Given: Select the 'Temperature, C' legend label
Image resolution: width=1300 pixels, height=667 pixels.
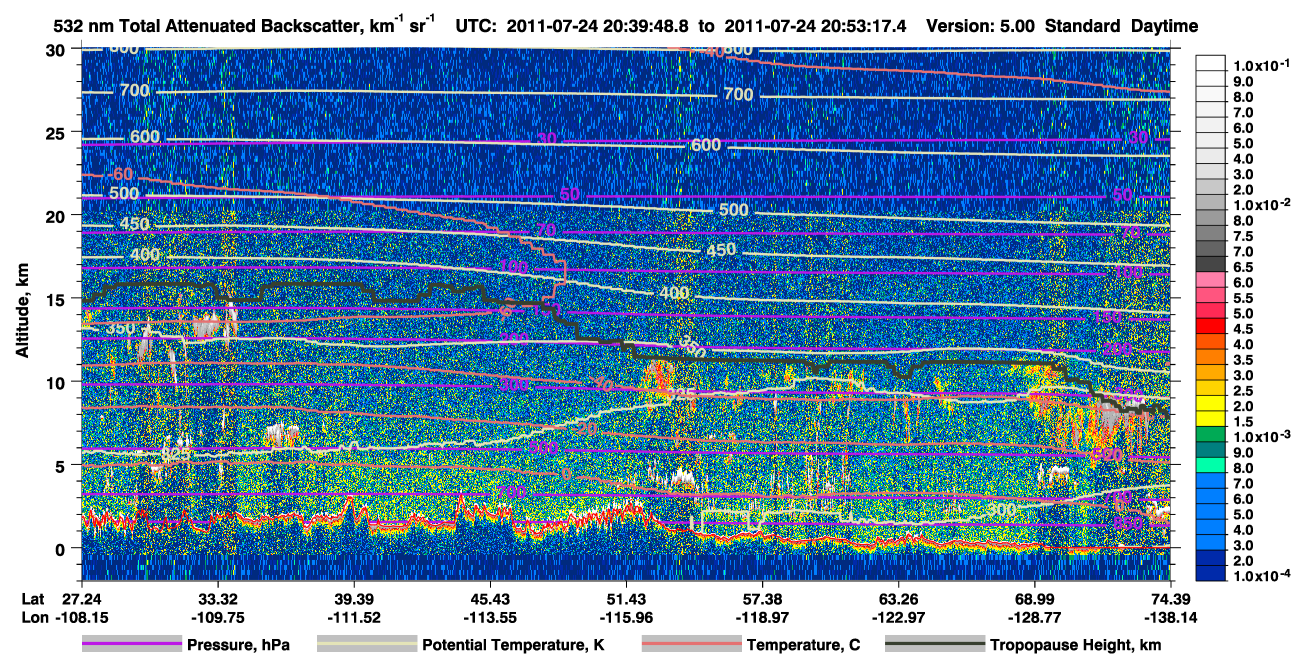Looking at the screenshot, I should 802,646.
